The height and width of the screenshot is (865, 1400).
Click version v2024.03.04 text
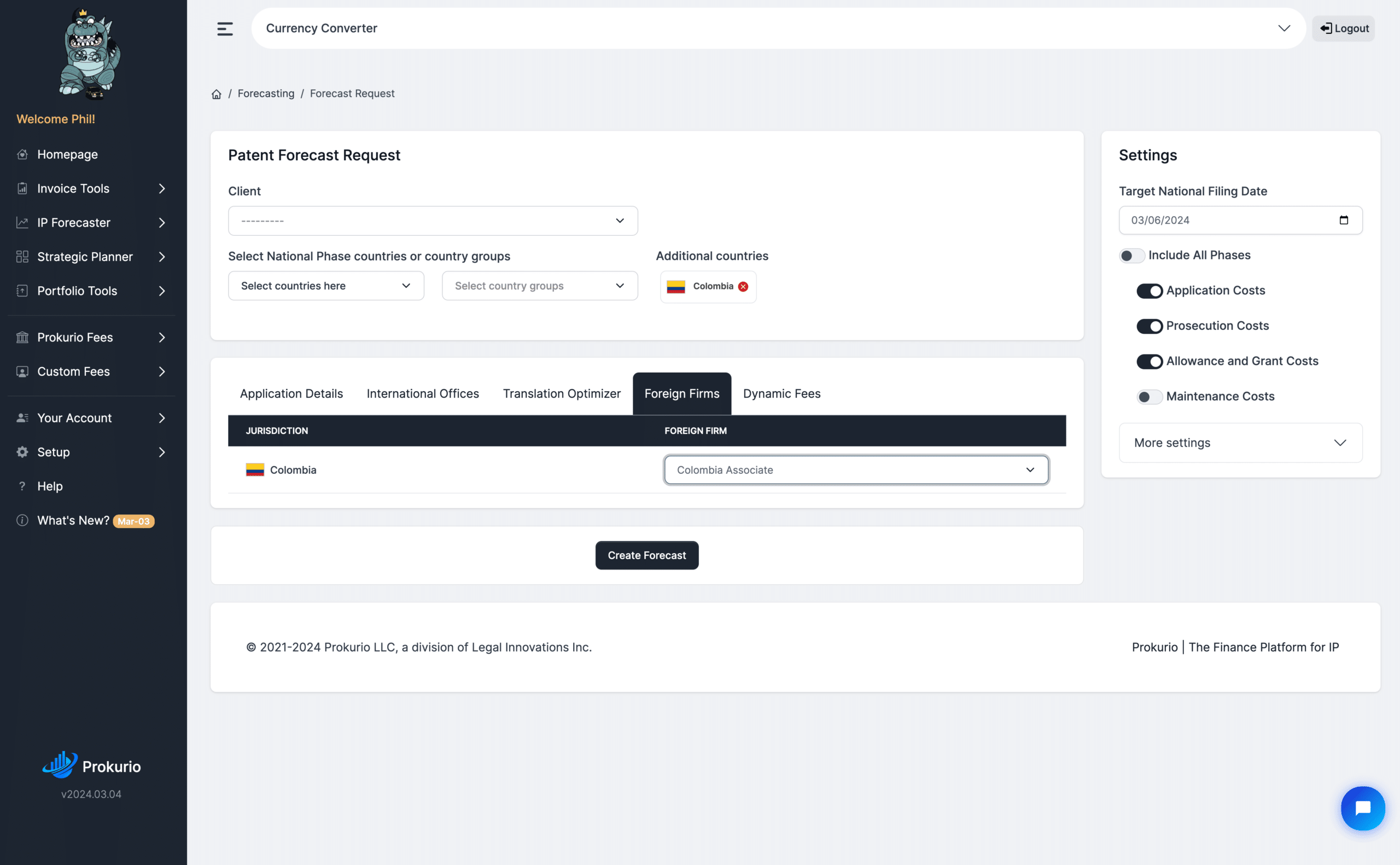tap(91, 794)
